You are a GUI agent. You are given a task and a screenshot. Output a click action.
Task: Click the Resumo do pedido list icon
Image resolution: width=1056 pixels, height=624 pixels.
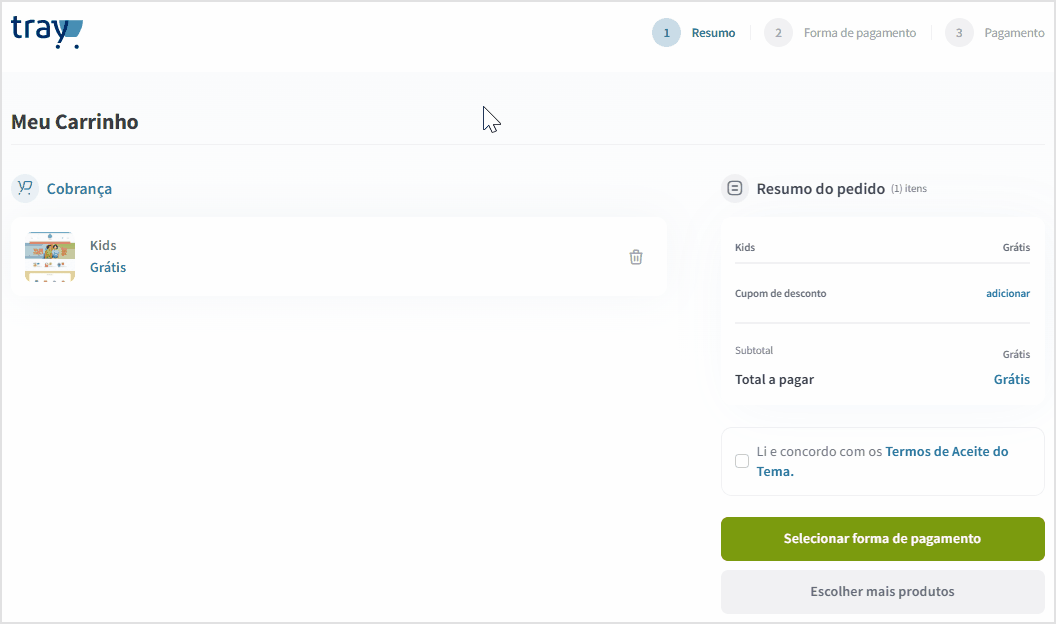[735, 188]
